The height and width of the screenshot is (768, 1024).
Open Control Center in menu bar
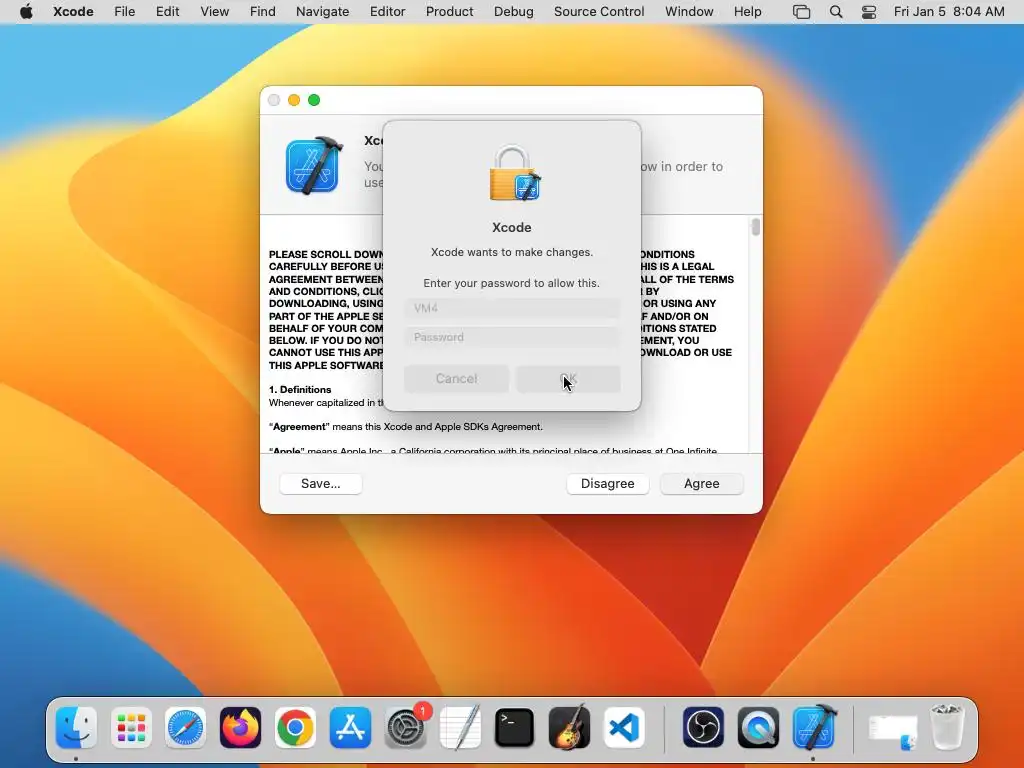coord(869,12)
